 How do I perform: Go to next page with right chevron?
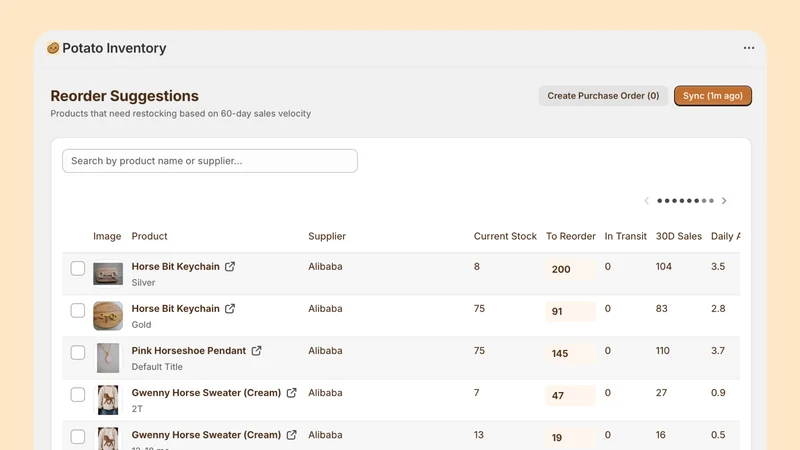coord(724,201)
